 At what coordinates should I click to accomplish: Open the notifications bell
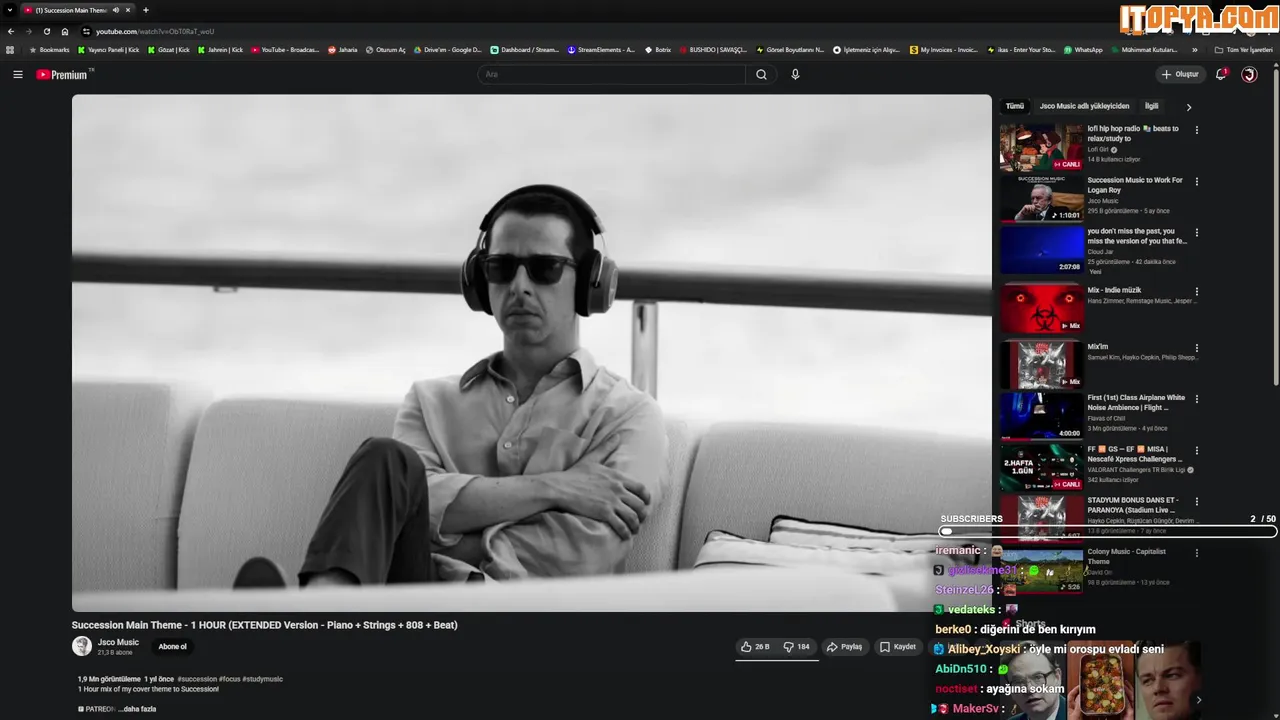(x=1220, y=74)
